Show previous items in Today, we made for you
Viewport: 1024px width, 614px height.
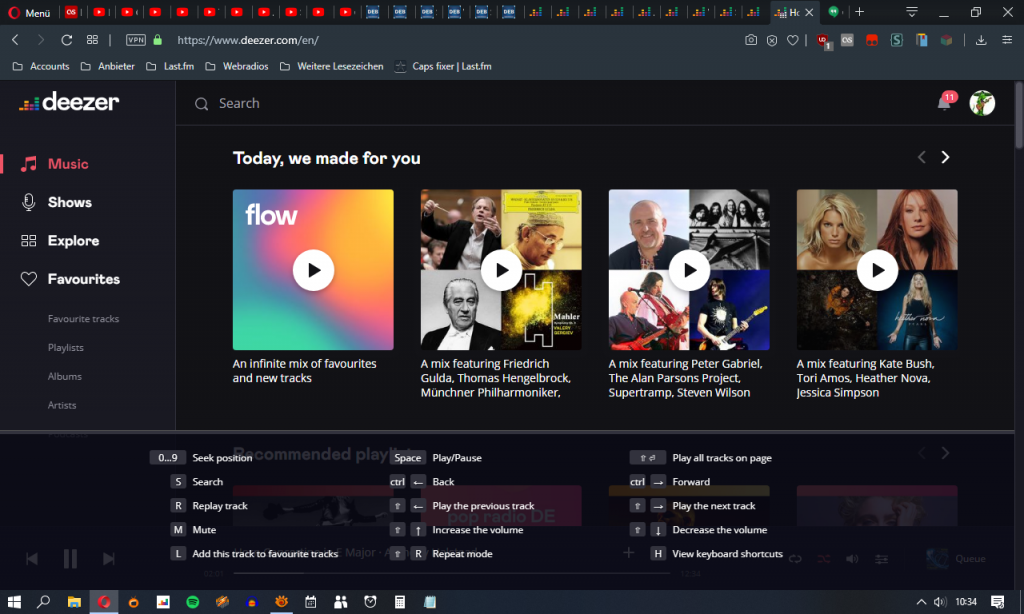coord(921,157)
